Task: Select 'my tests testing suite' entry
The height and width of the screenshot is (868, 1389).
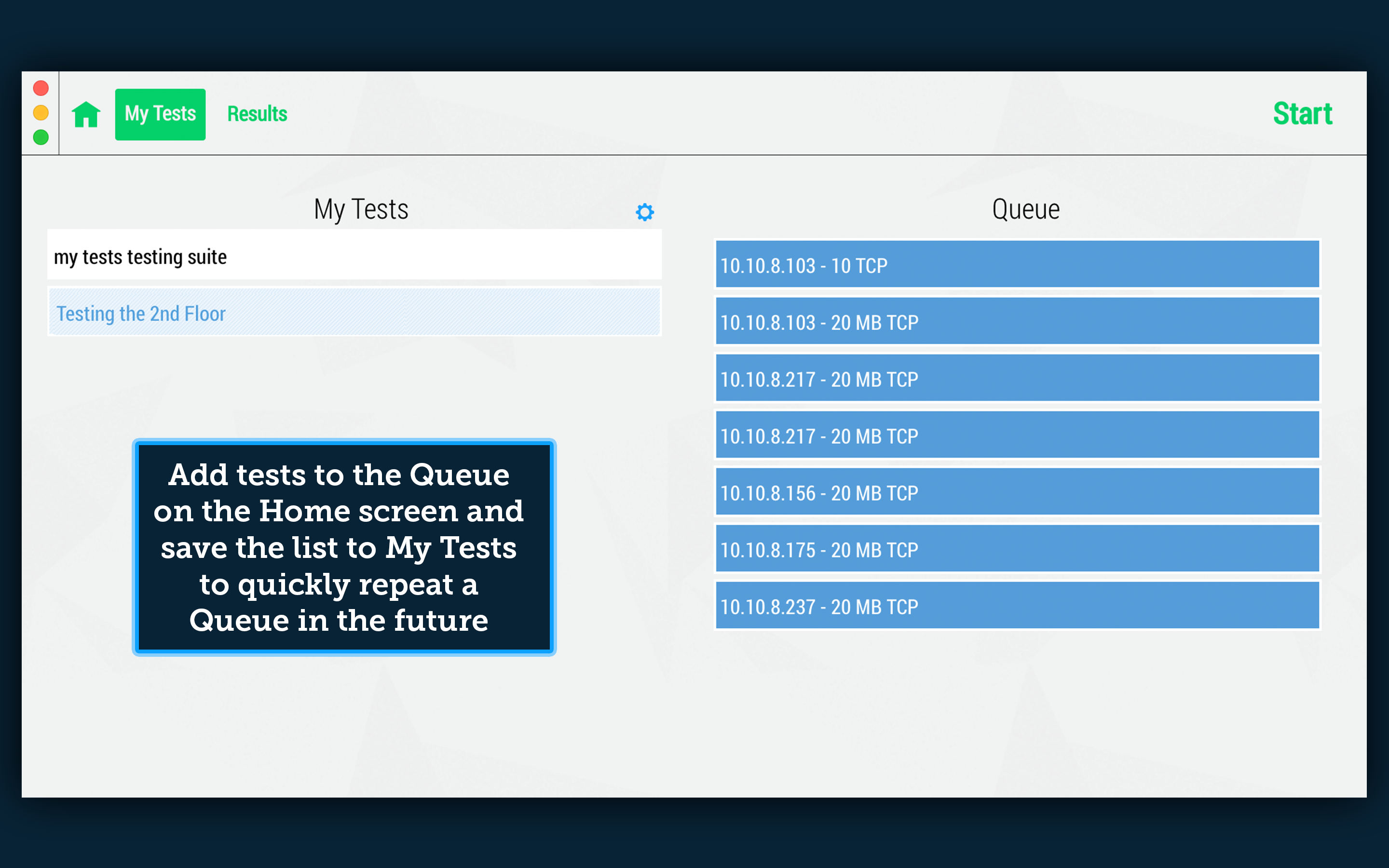Action: click(354, 255)
